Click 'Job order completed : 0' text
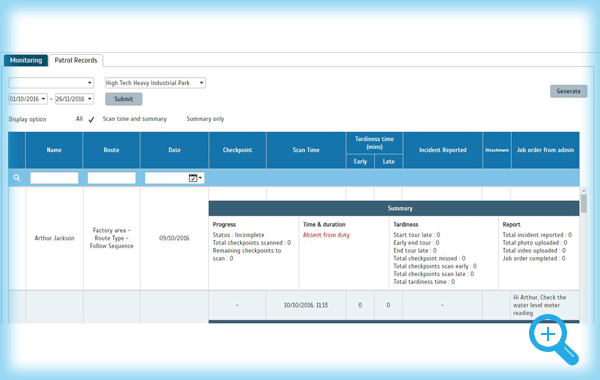The image size is (600, 380). 534,258
